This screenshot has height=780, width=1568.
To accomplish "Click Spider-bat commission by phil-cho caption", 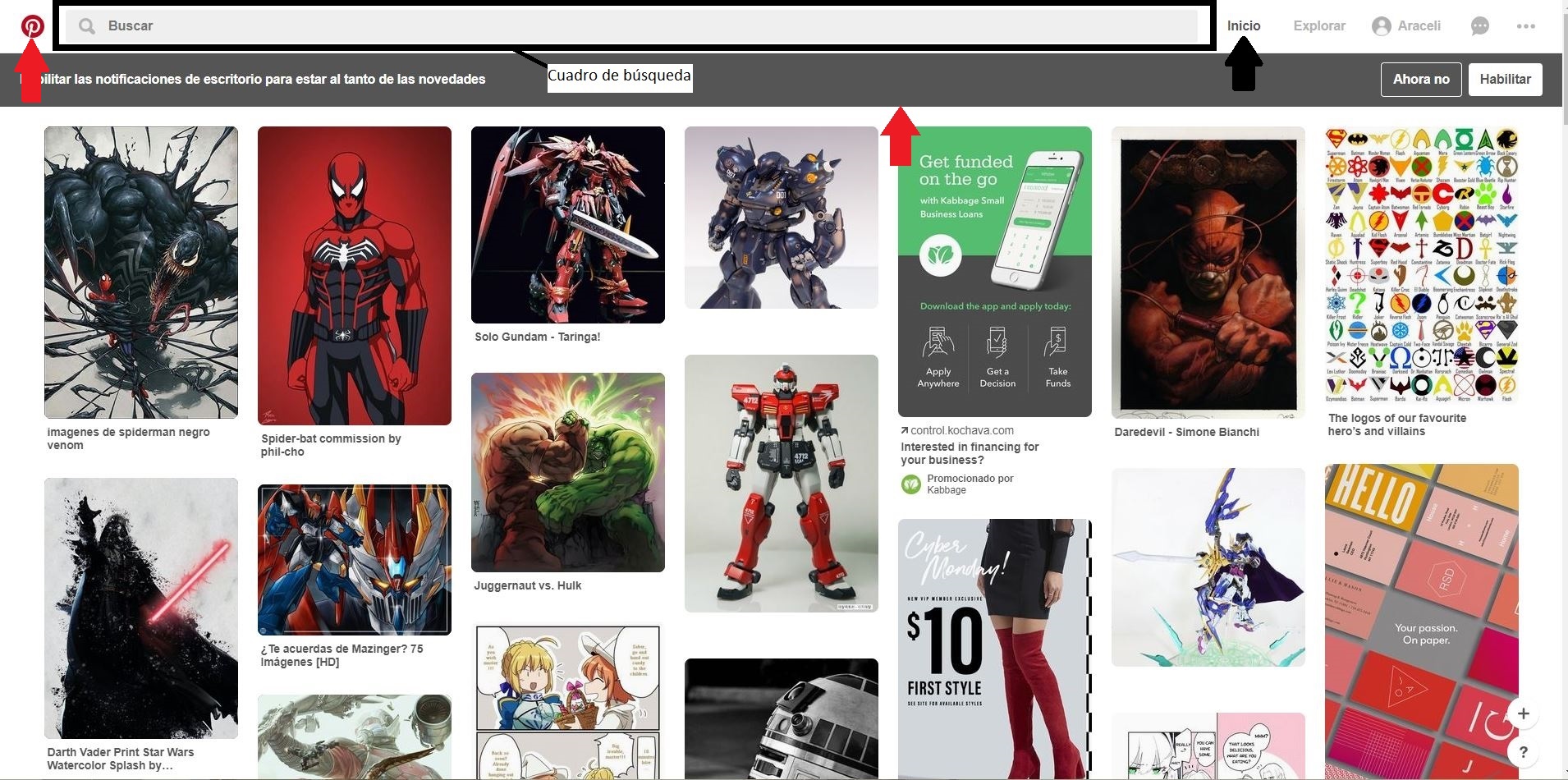I will click(x=331, y=445).
